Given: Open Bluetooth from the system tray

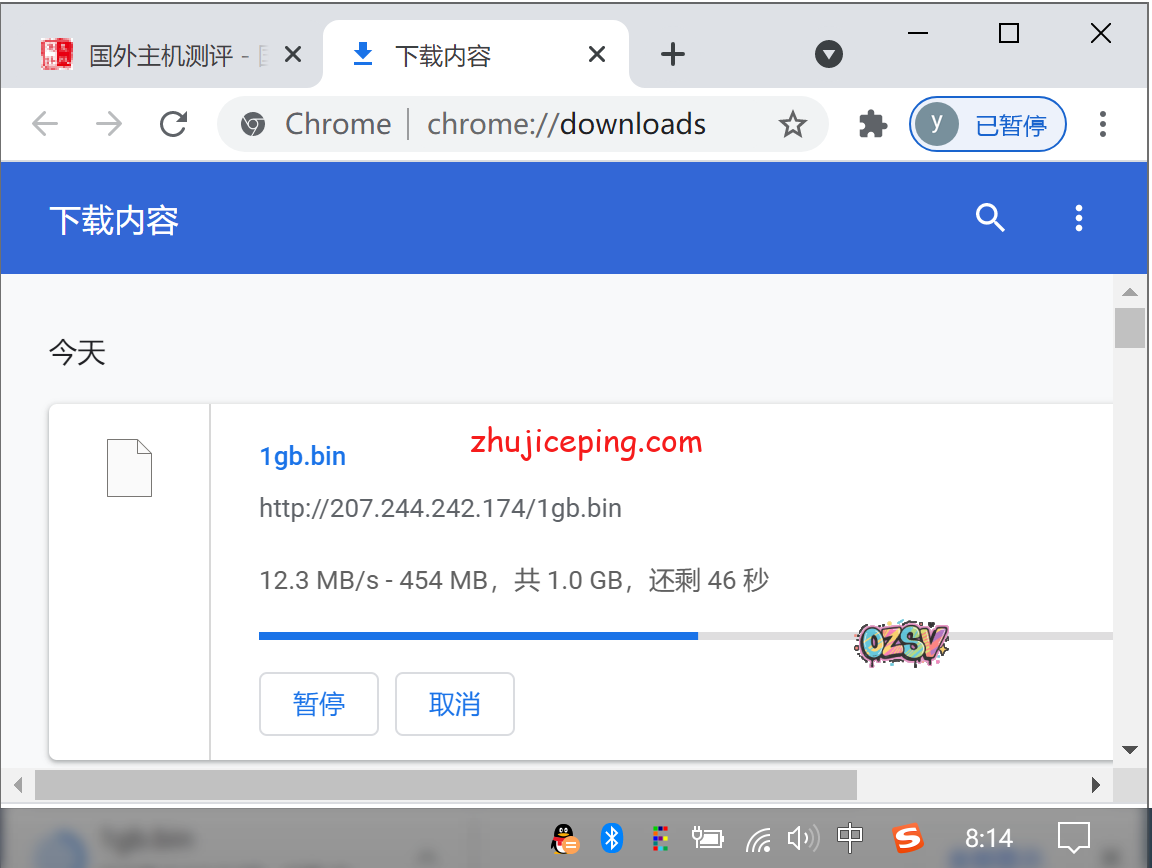Looking at the screenshot, I should pyautogui.click(x=612, y=838).
